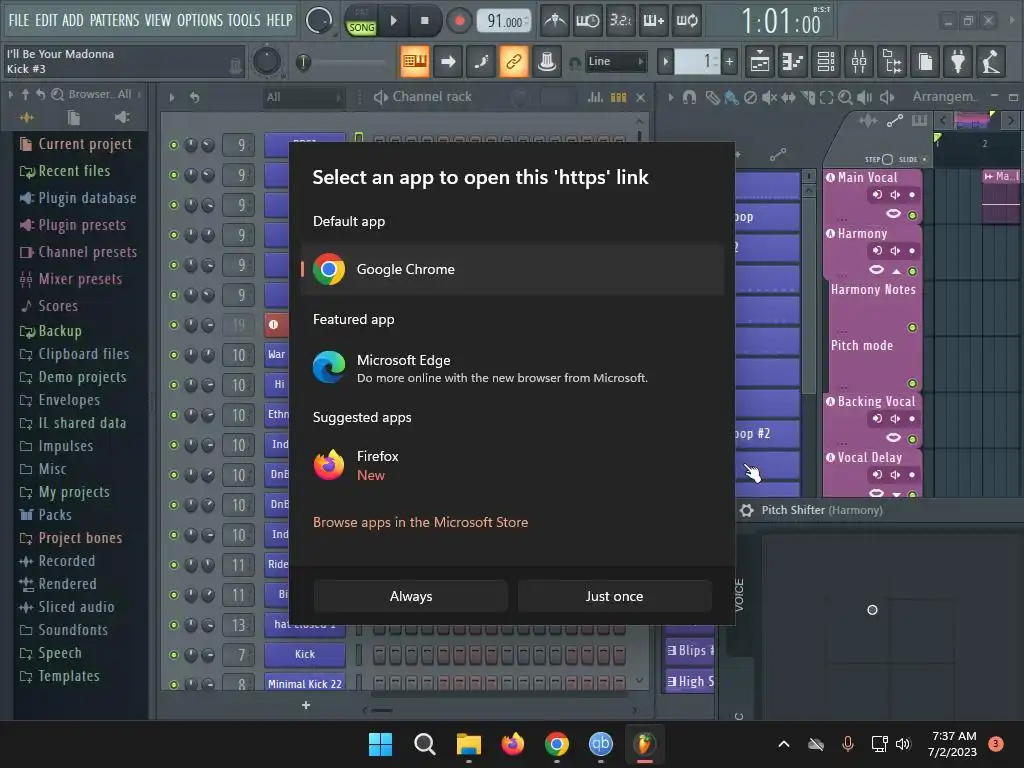Open the OPTIONS menu
Image resolution: width=1024 pixels, height=768 pixels.
pyautogui.click(x=200, y=20)
